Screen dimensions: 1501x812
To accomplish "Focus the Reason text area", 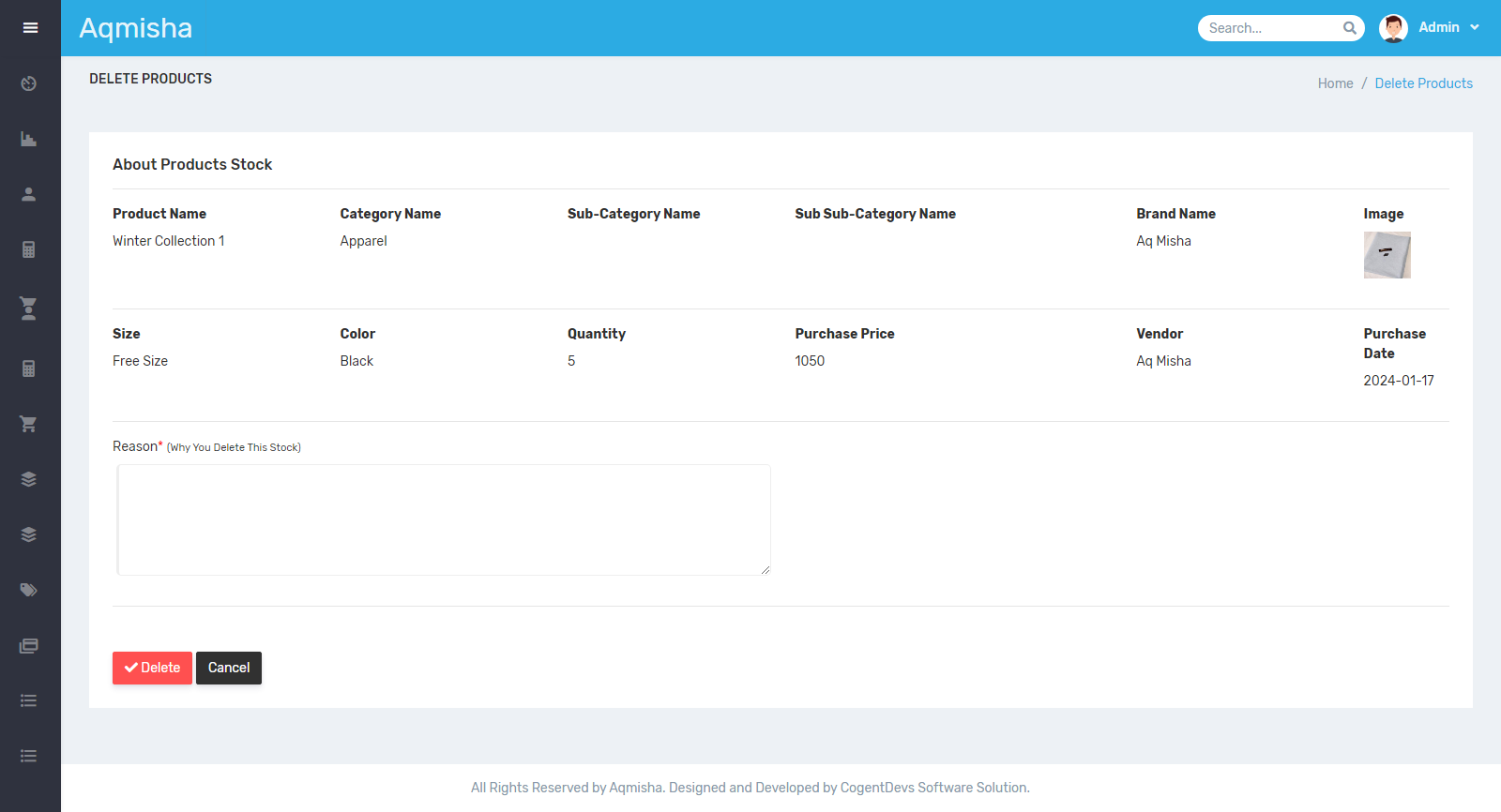I will coord(444,519).
